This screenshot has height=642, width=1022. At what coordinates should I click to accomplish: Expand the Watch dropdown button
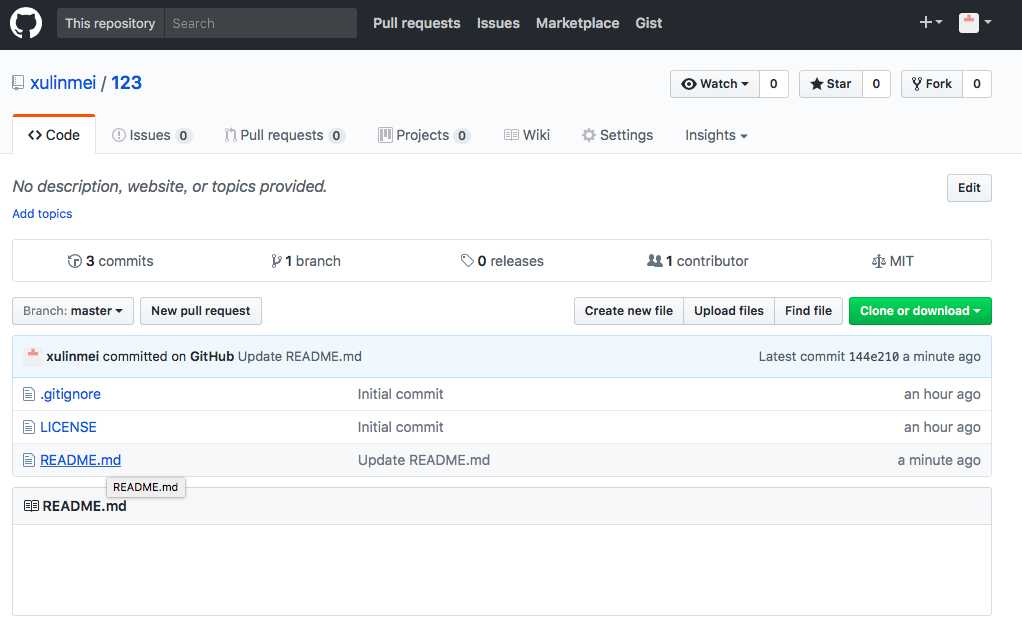coord(714,83)
